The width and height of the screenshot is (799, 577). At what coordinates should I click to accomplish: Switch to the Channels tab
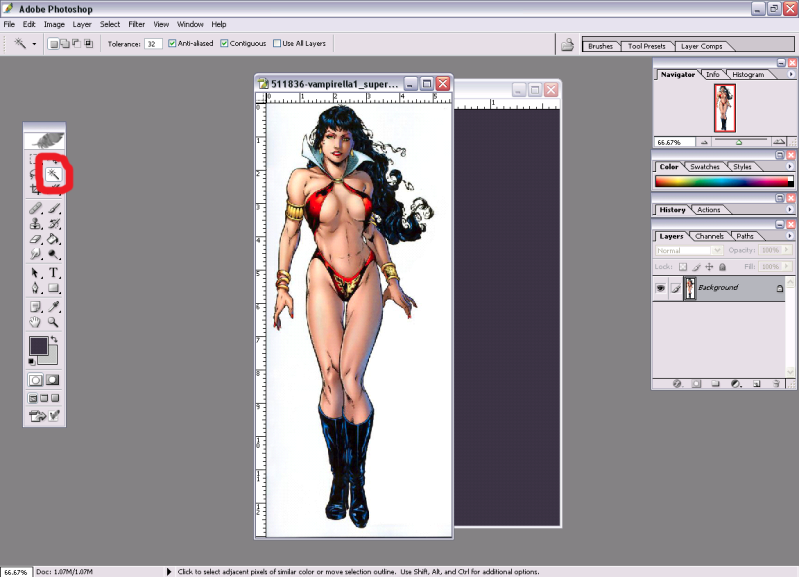click(709, 236)
